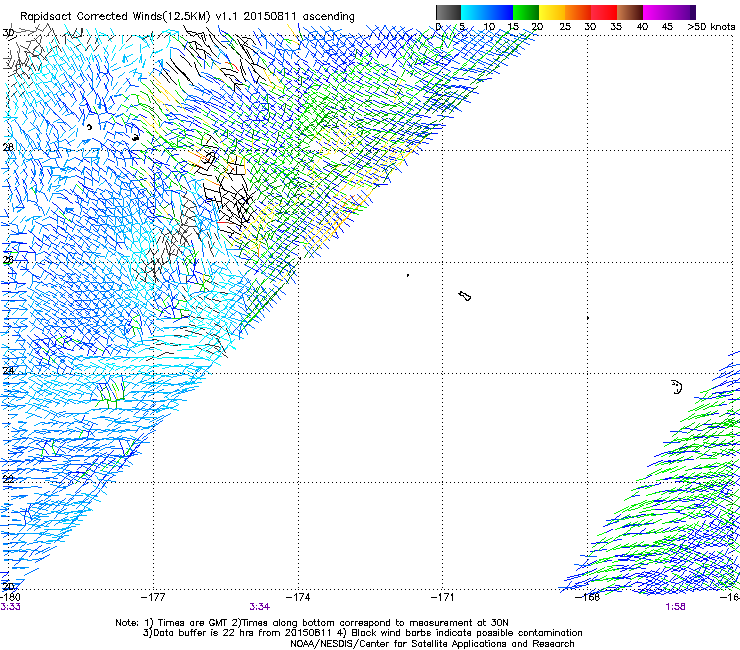Click the '-171' longitude axis label

[x=443, y=597]
